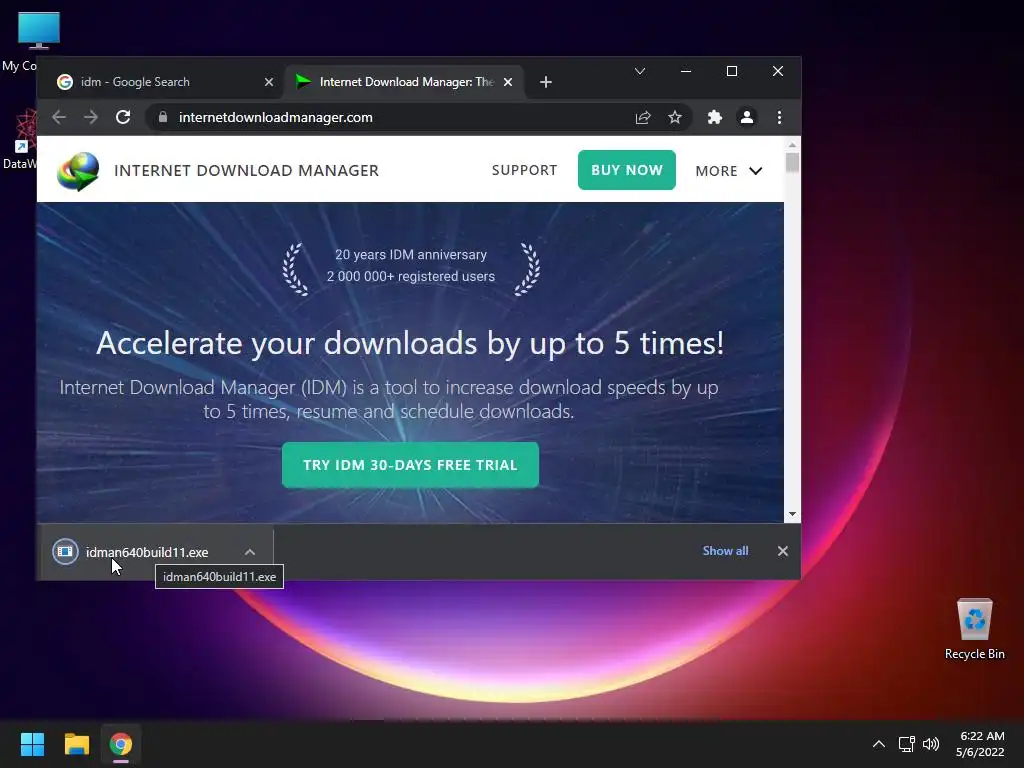Screen dimensions: 1024x768
Task: Expand the MORE dropdown menu
Action: pos(728,171)
